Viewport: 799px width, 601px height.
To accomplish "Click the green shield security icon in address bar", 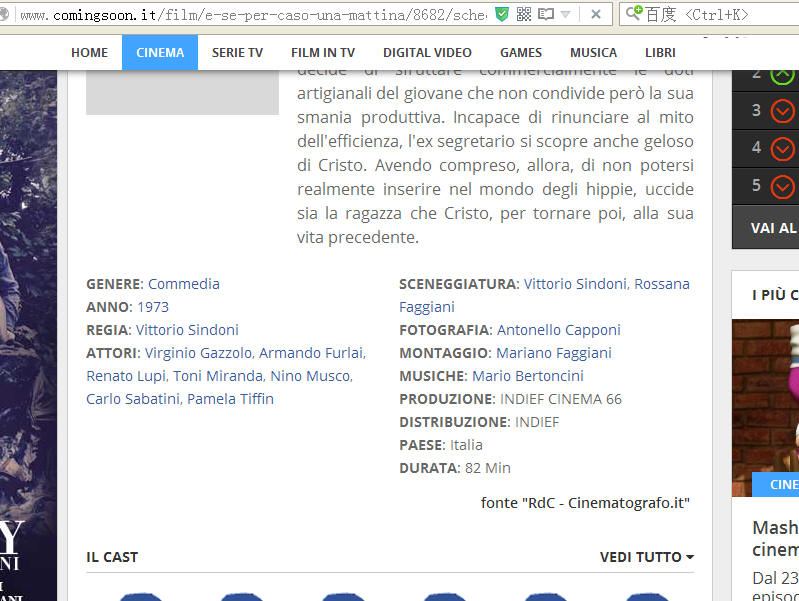I will [501, 15].
